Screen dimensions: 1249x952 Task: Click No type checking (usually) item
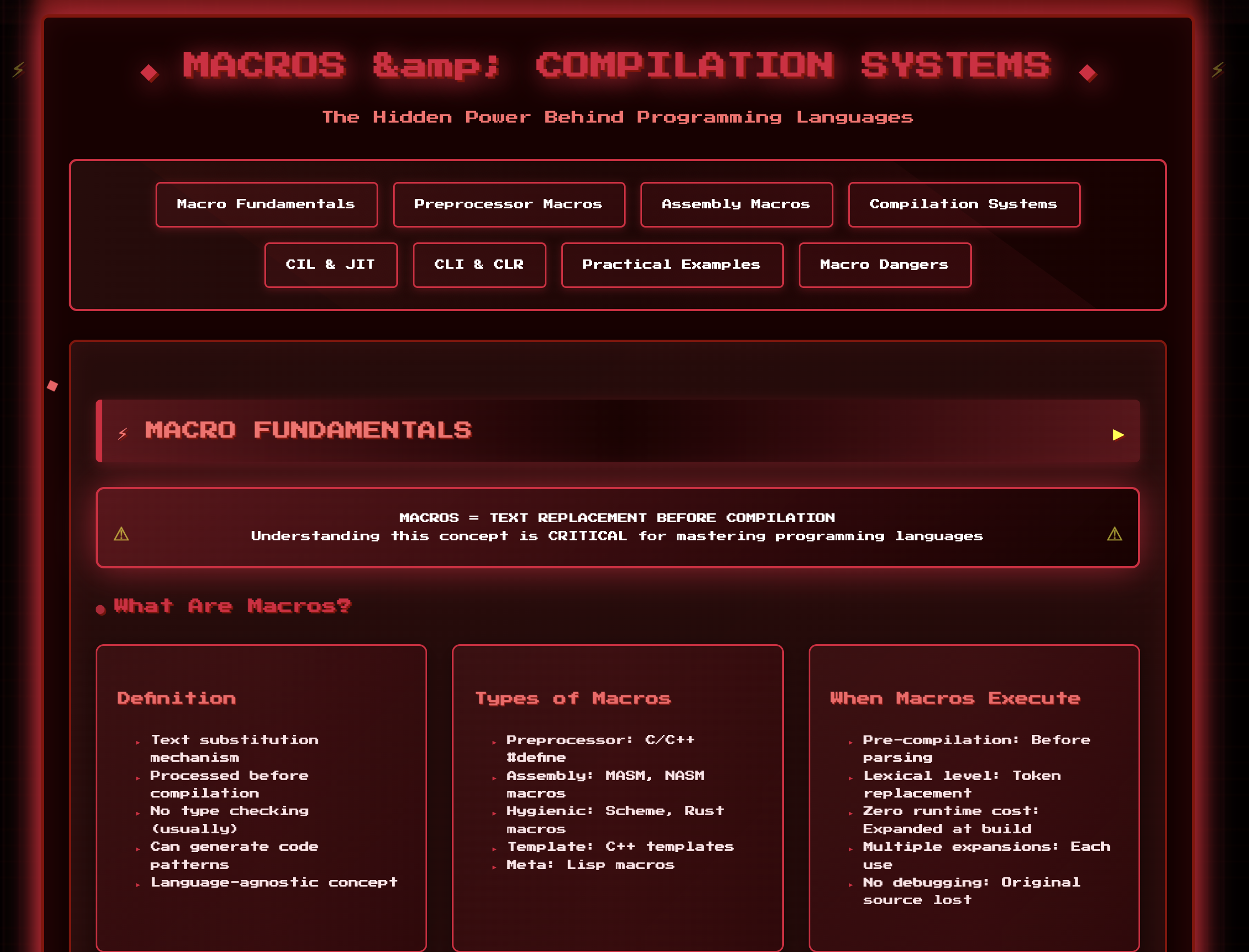tap(229, 820)
